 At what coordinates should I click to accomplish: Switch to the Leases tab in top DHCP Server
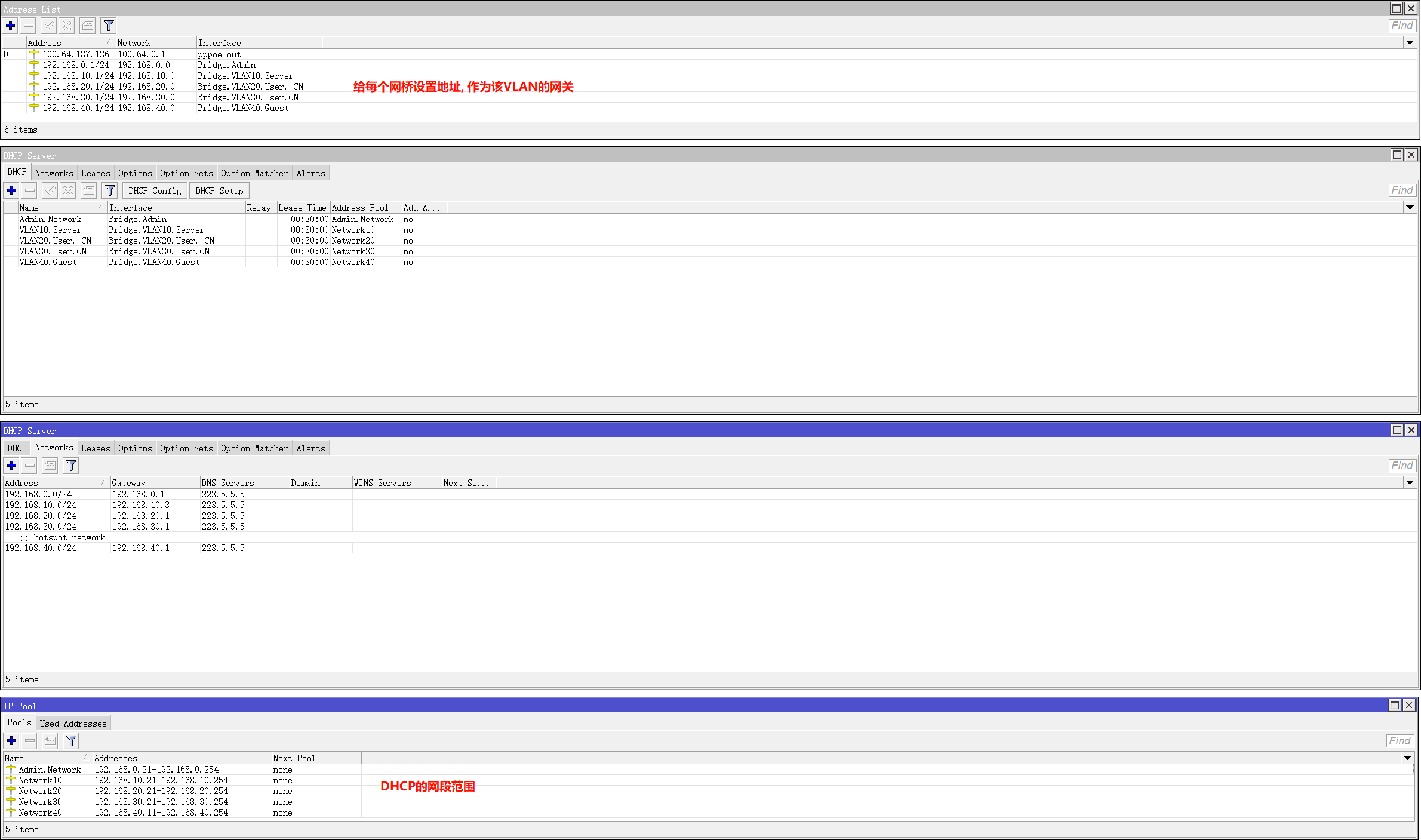pos(96,173)
